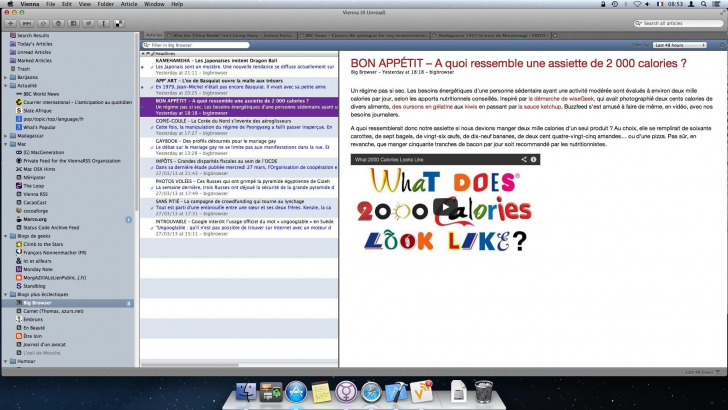
Task: Open Safari from the Dock
Action: point(371,392)
